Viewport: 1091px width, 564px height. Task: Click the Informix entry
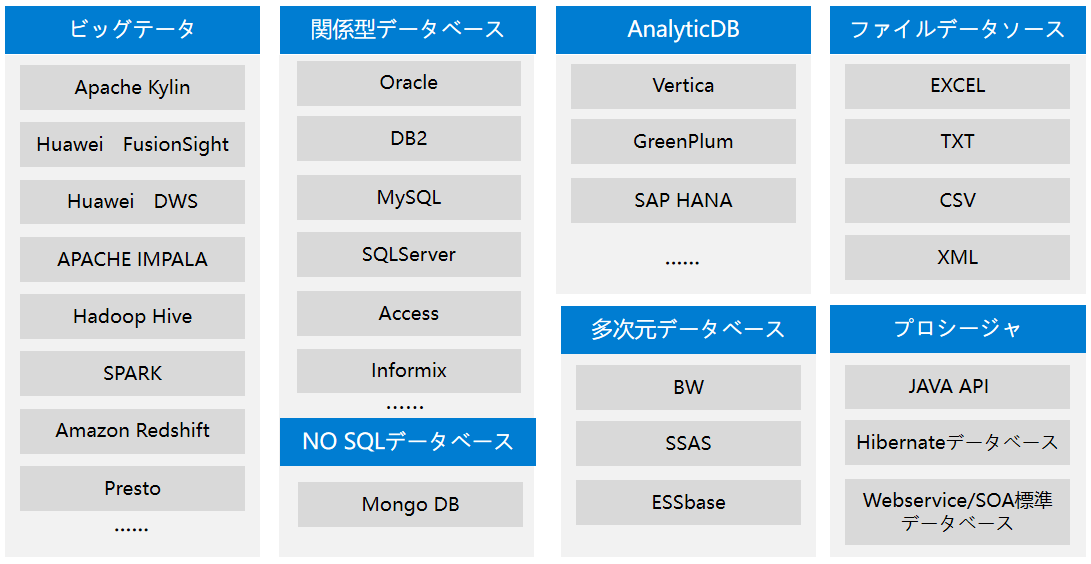408,371
